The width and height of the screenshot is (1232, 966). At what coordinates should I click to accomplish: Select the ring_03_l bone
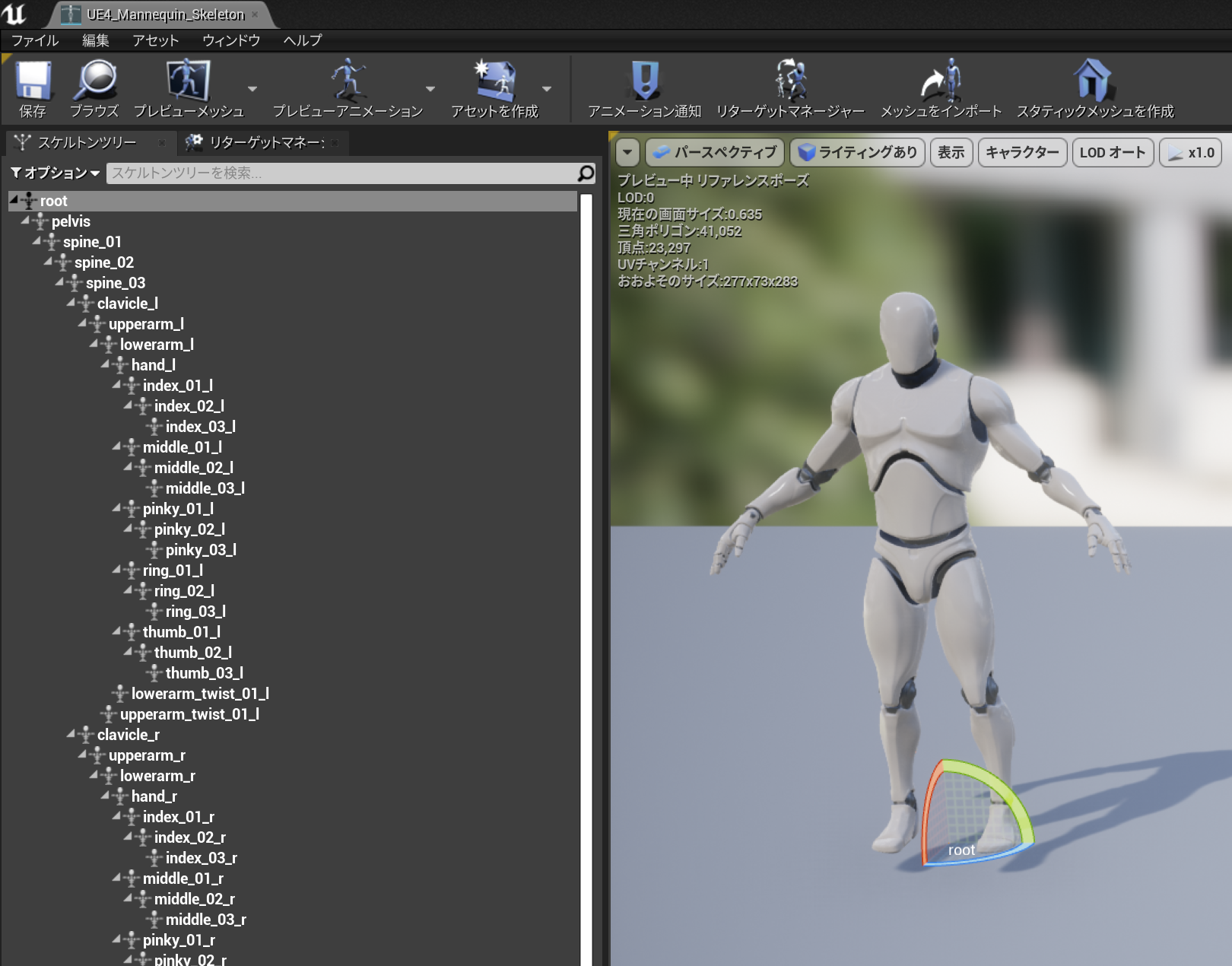pos(195,612)
